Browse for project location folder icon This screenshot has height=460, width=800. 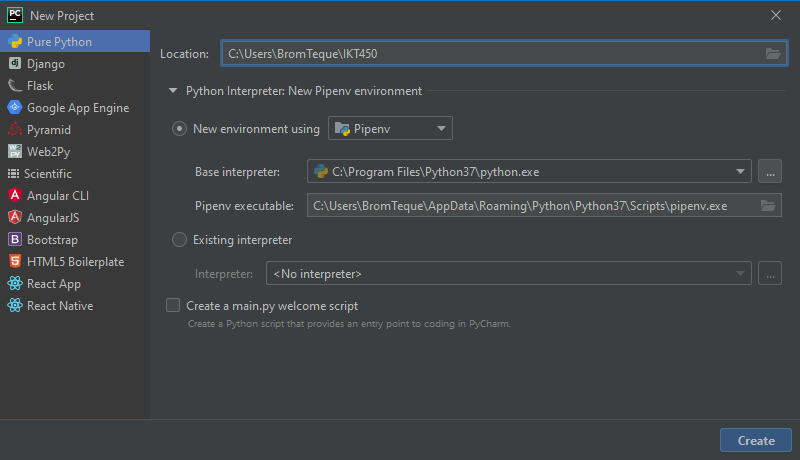pos(773,54)
